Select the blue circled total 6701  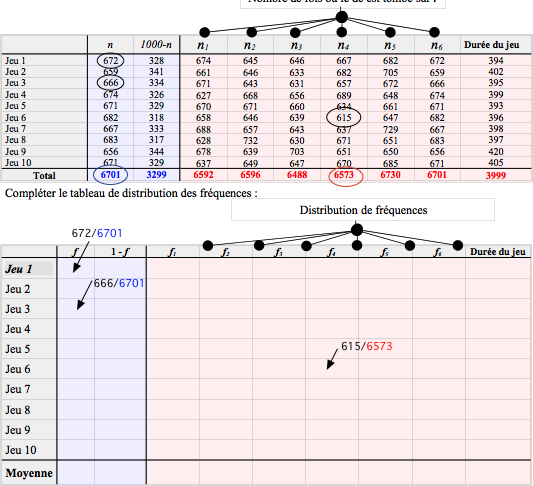click(110, 175)
